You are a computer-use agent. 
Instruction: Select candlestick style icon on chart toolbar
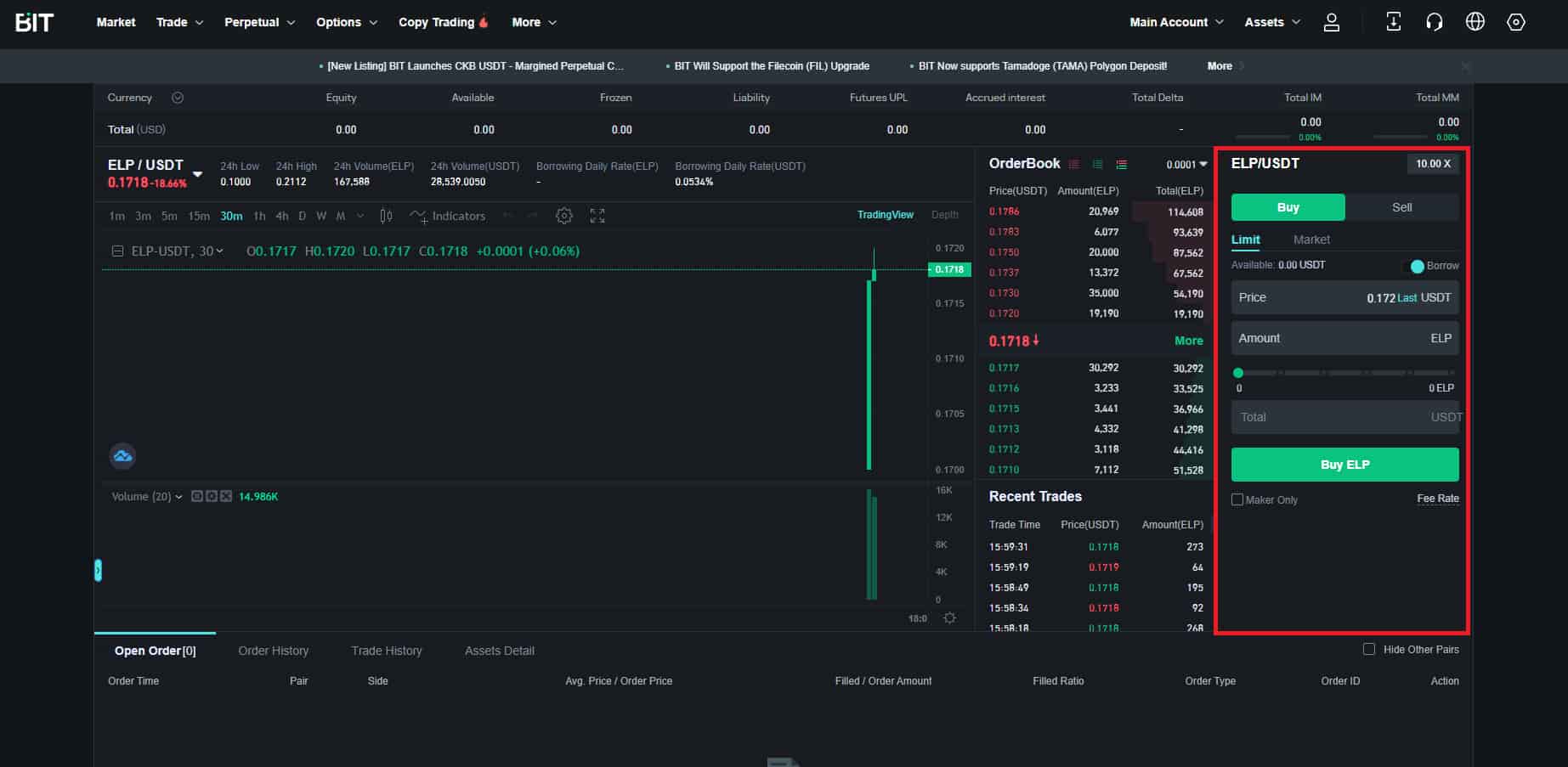pyautogui.click(x=385, y=216)
